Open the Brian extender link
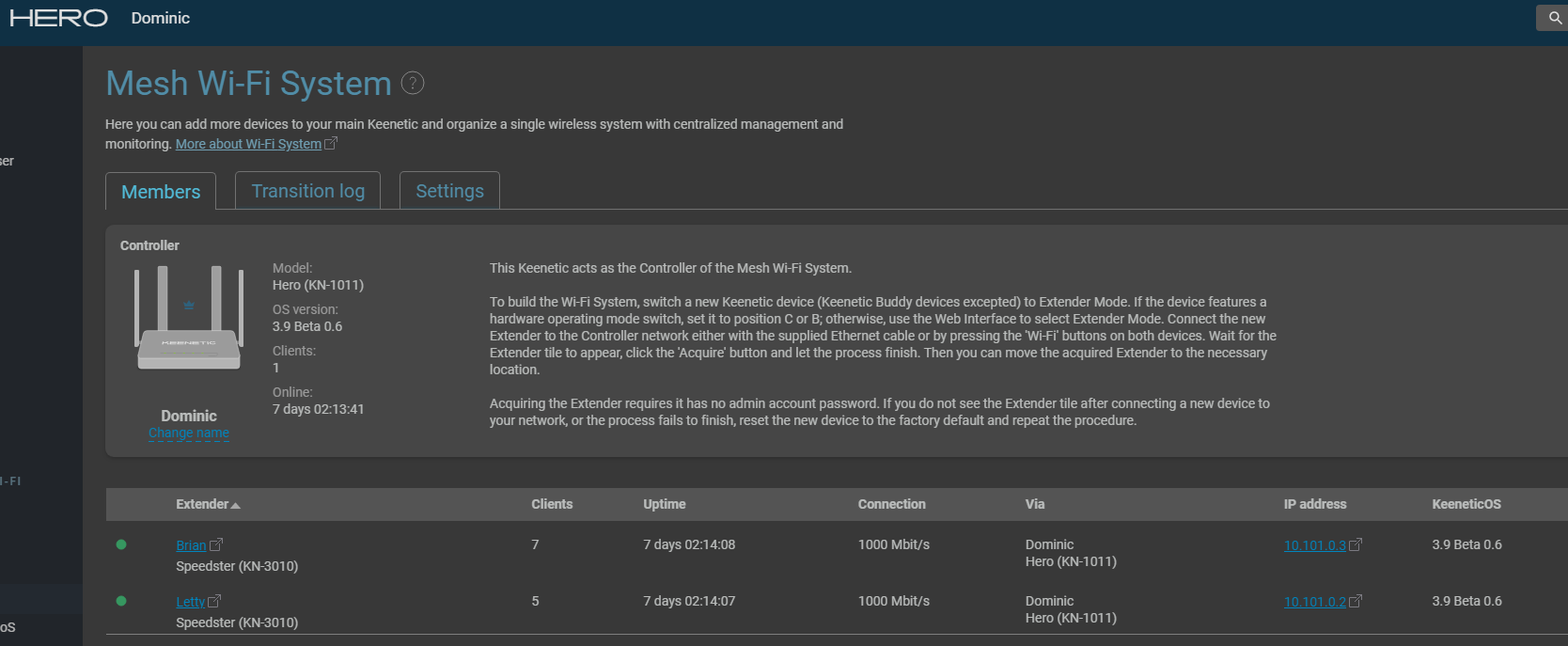Screen dimensions: 1568x646 (x=191, y=545)
